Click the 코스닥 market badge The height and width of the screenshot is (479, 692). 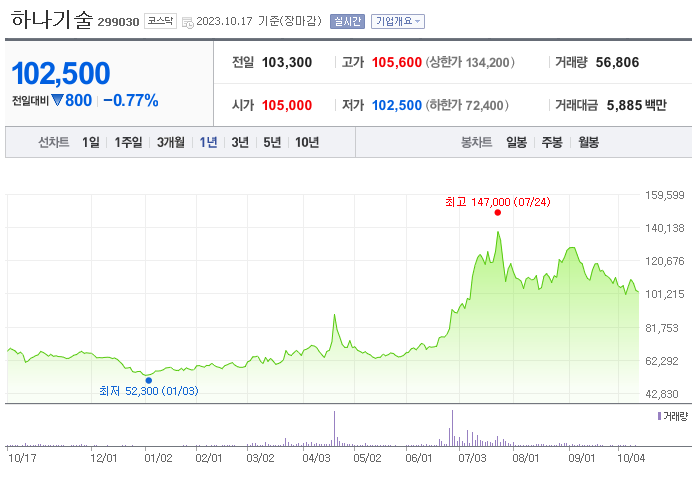coord(160,21)
